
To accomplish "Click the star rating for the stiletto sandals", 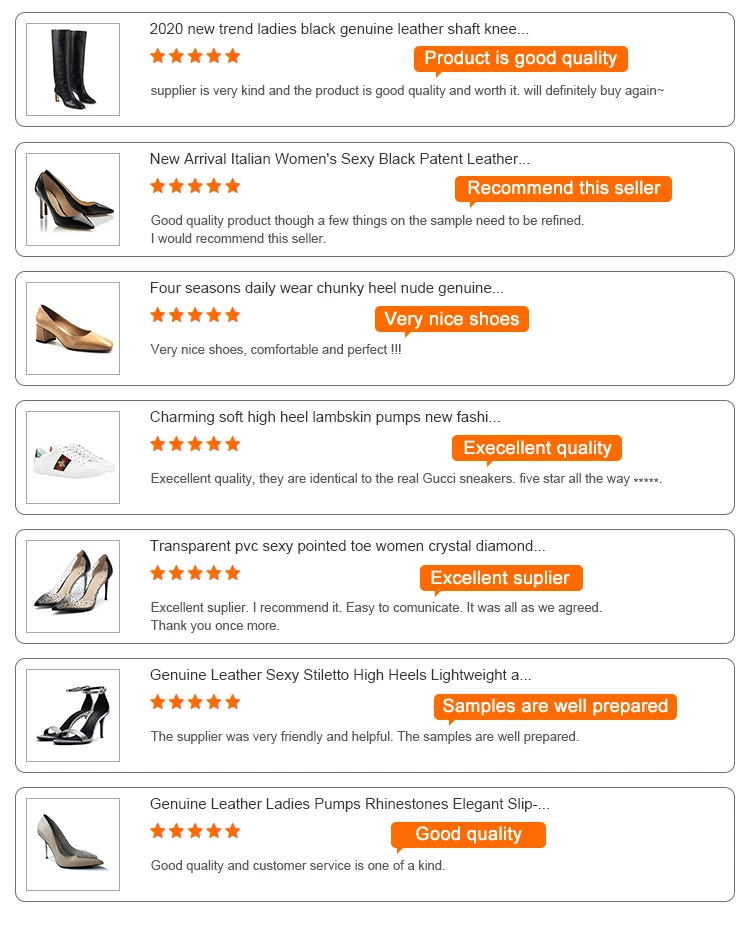I will (195, 702).
